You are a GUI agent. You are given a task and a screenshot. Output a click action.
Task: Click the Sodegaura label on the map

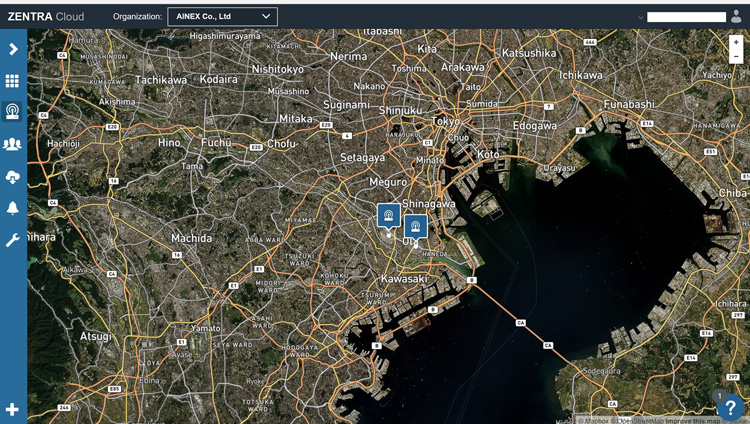click(601, 371)
